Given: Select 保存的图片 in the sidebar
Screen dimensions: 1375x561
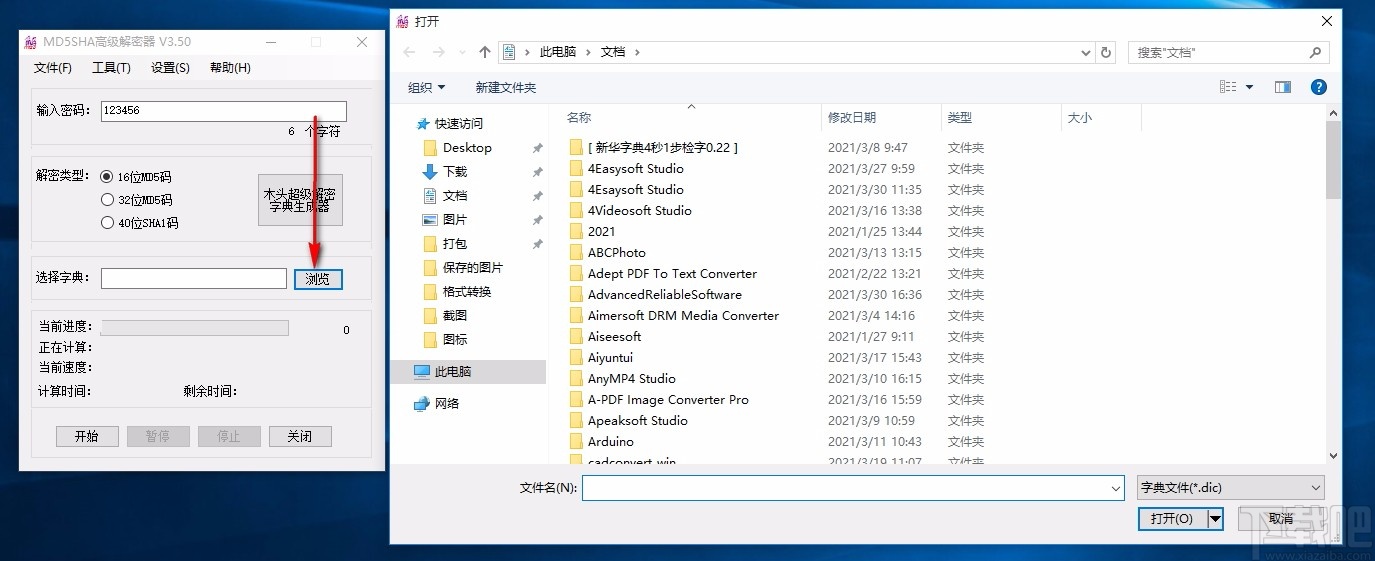Looking at the screenshot, I should (473, 268).
